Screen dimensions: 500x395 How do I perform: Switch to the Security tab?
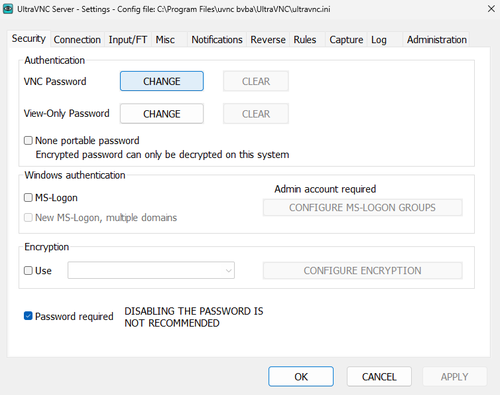click(29, 39)
